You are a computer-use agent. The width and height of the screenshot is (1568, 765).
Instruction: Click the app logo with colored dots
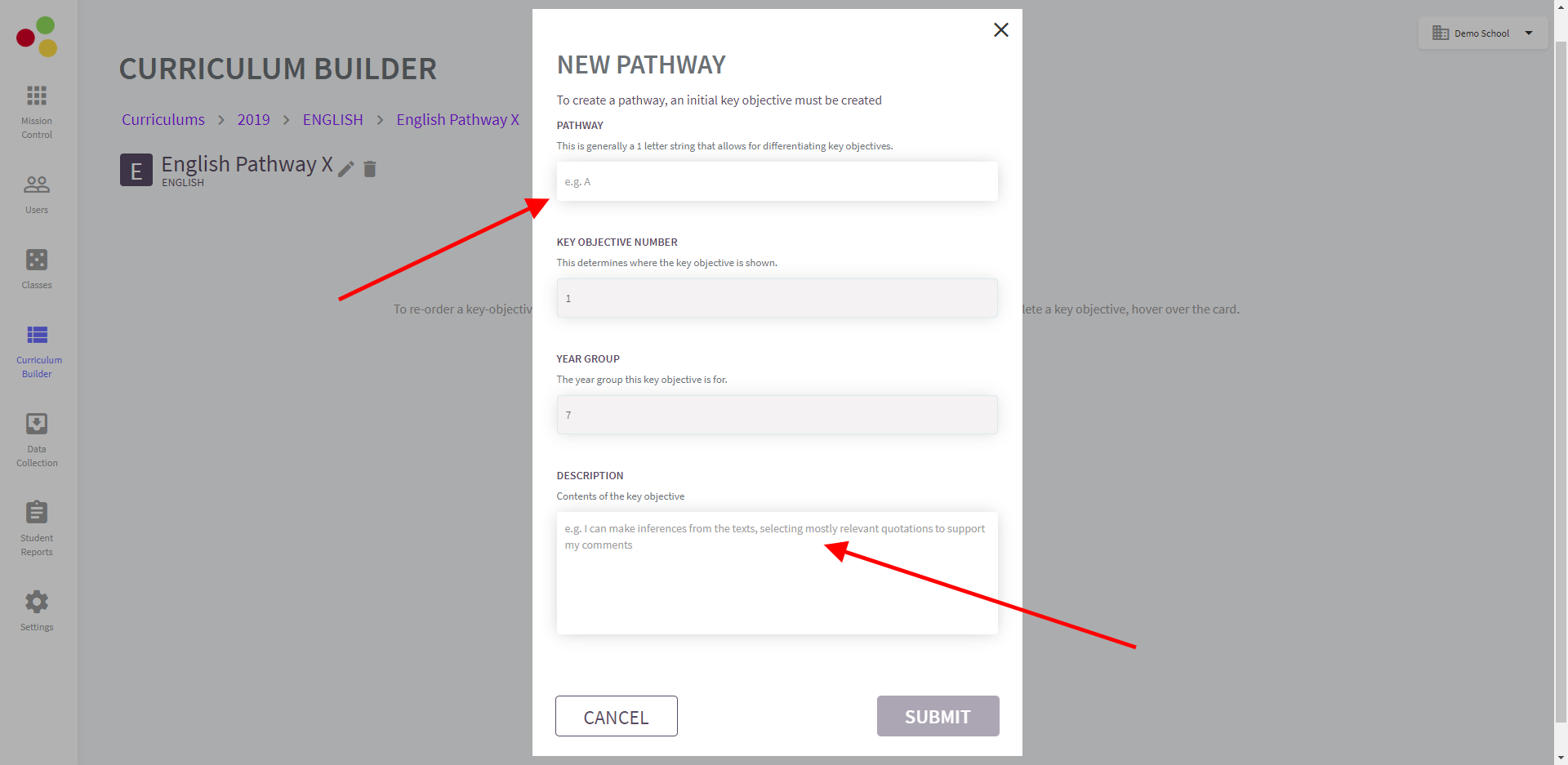tap(37, 37)
